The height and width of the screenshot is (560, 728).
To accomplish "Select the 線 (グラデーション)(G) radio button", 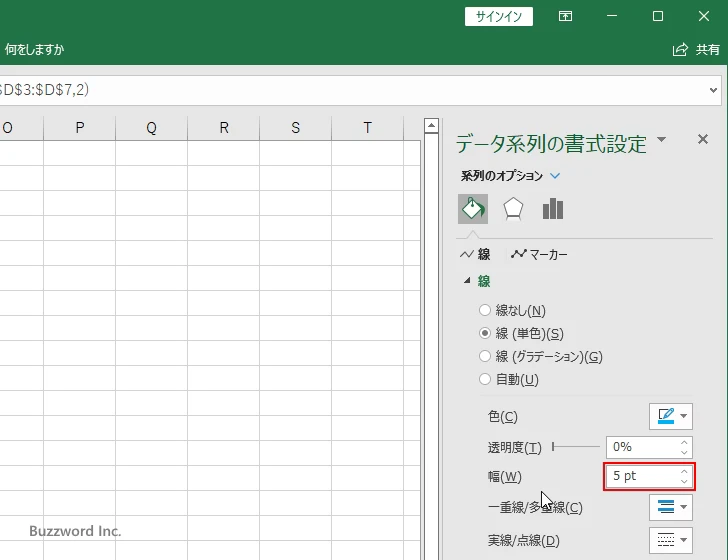I will (x=485, y=356).
